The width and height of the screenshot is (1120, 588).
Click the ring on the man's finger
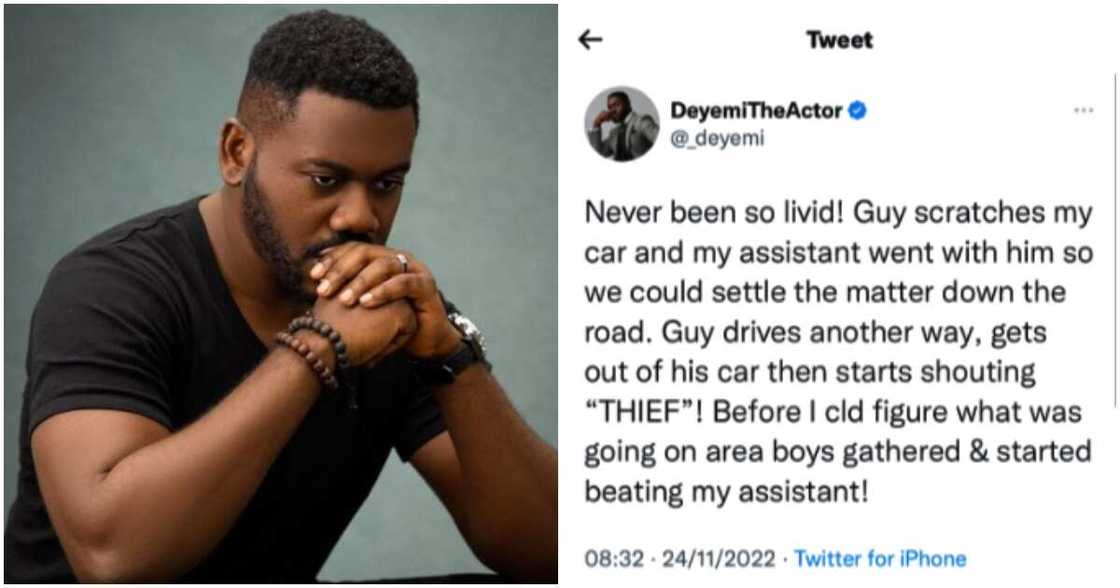pos(400,262)
